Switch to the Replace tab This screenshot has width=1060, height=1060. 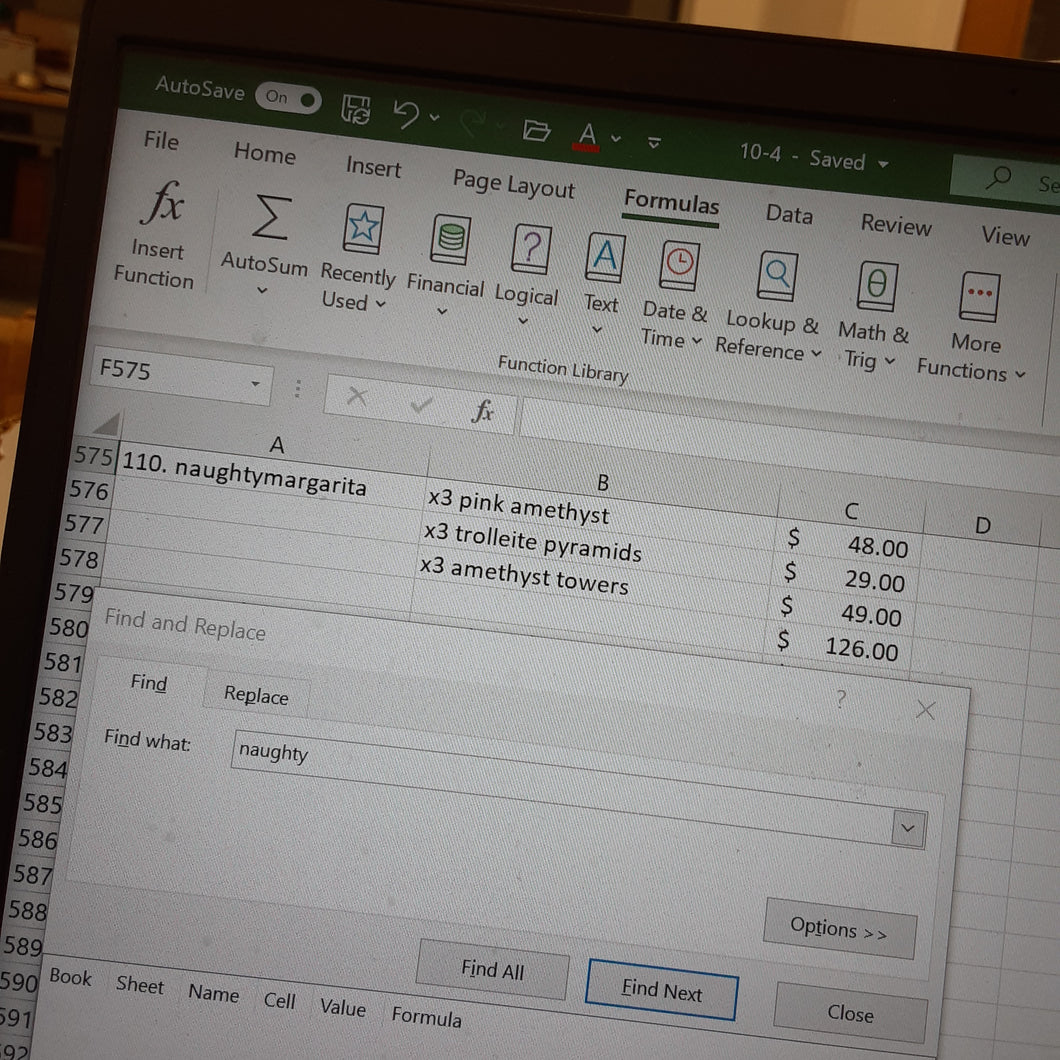pos(256,695)
